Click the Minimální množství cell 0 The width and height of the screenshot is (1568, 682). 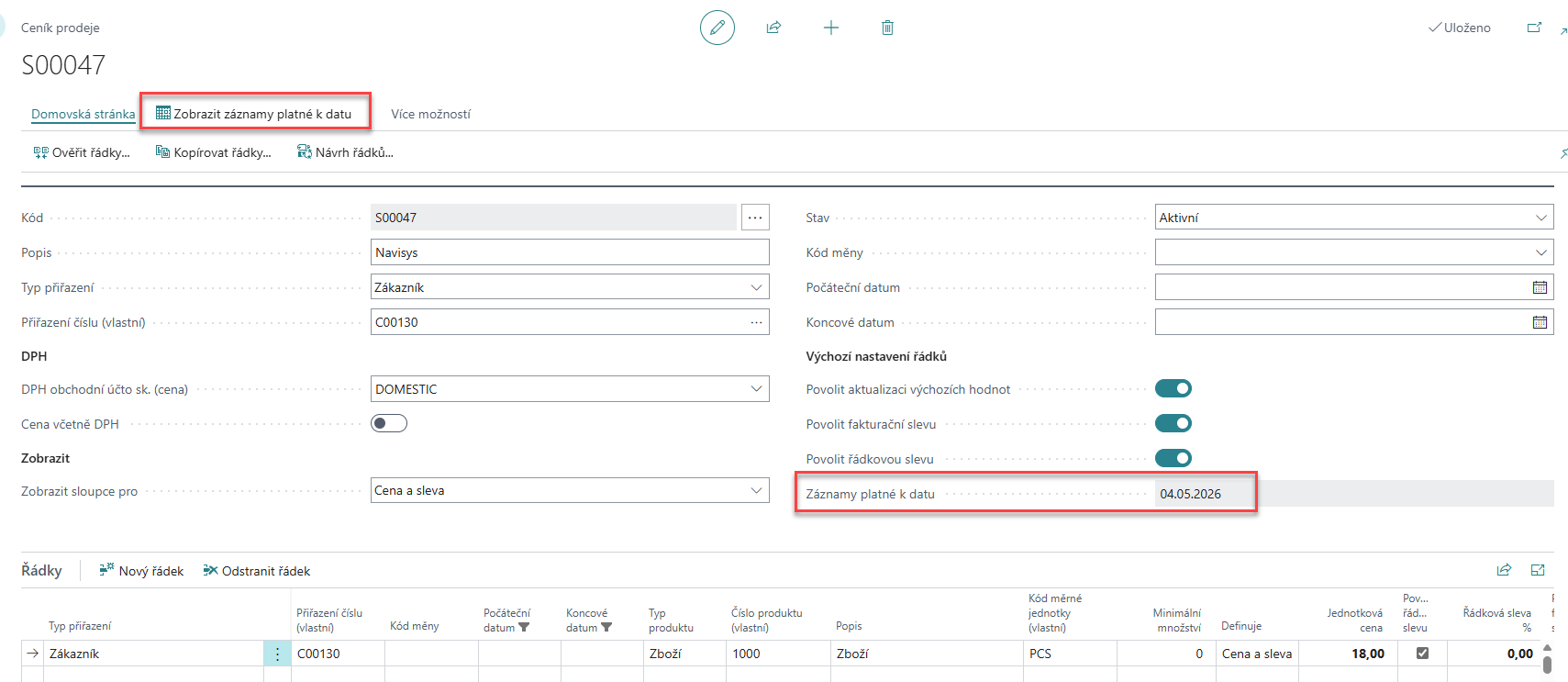[1166, 654]
